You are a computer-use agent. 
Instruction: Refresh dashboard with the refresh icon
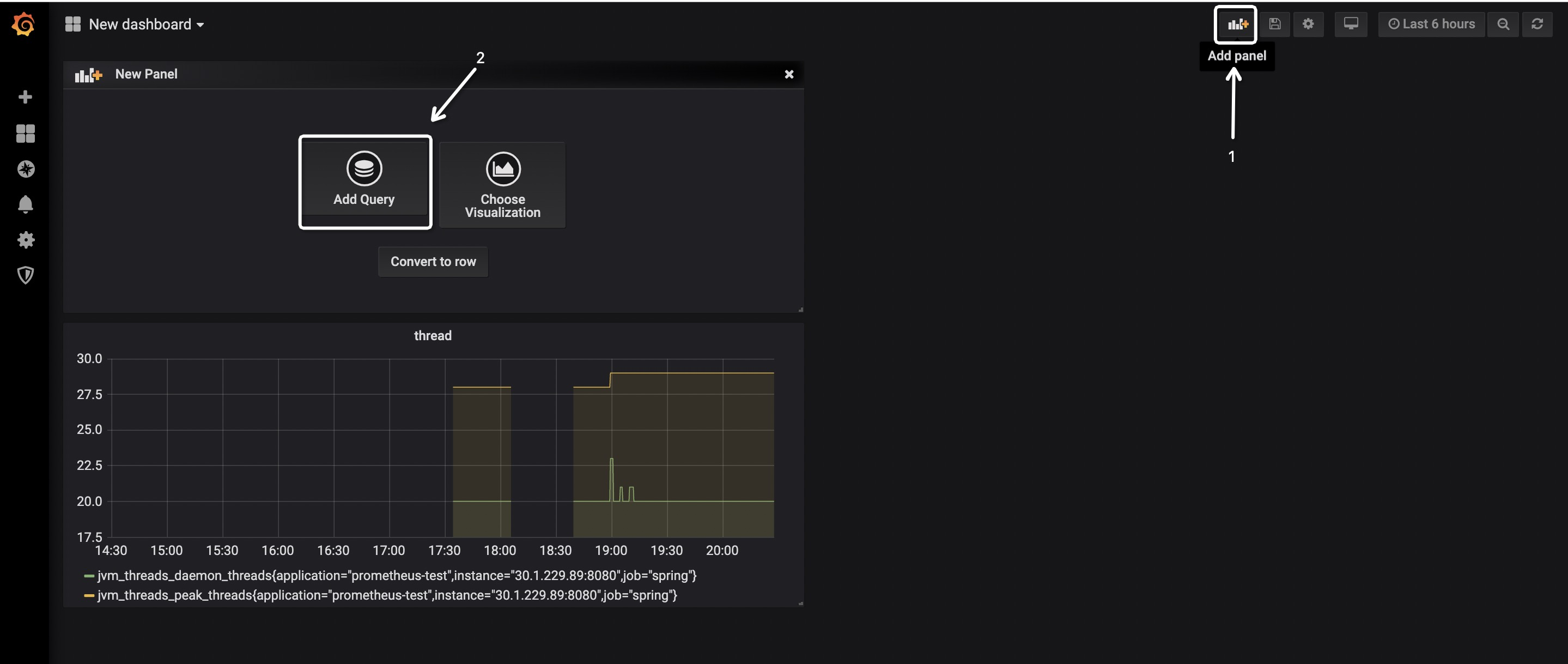pos(1537,25)
